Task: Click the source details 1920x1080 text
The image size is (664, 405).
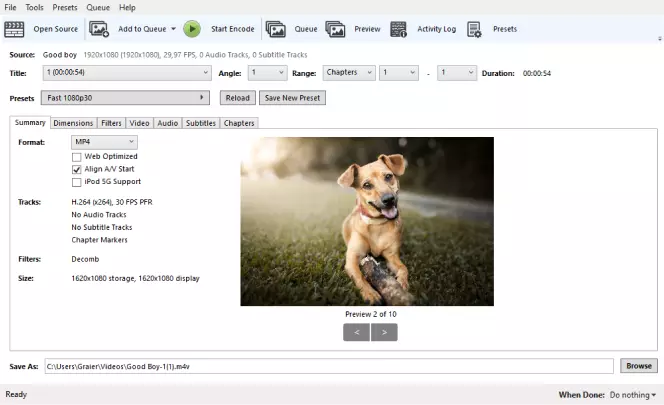Action: [195, 55]
